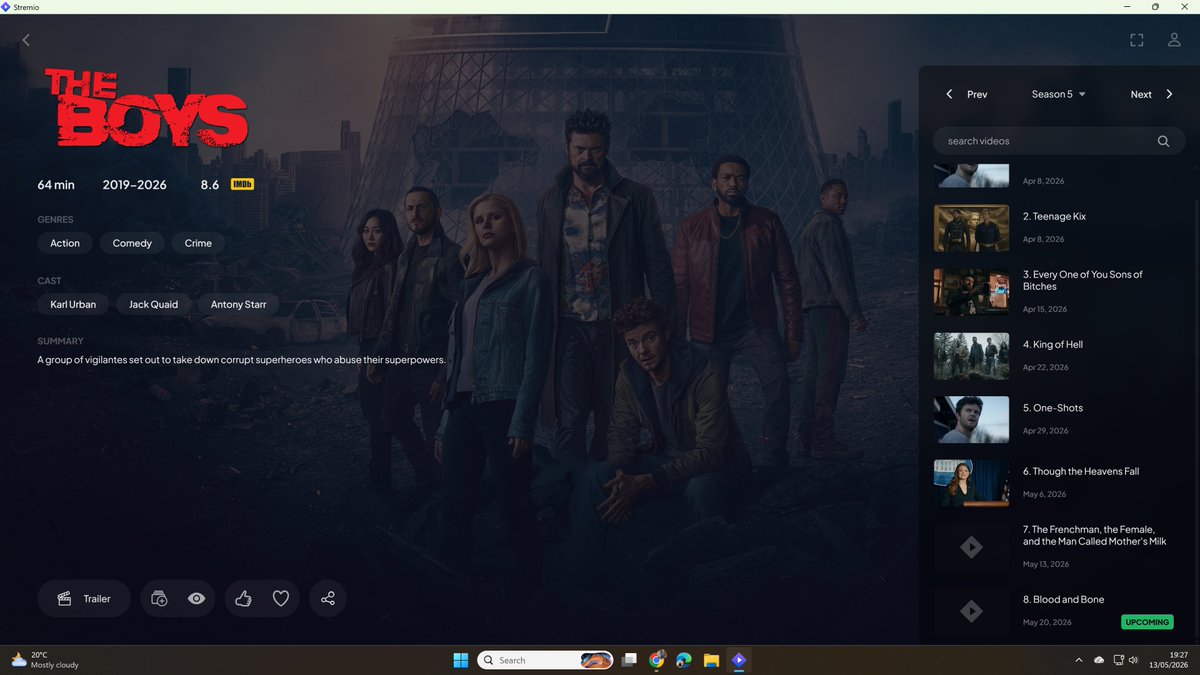This screenshot has height=675, width=1200.
Task: Click the 'Apr 29, 2026' date
Action: coord(1045,431)
